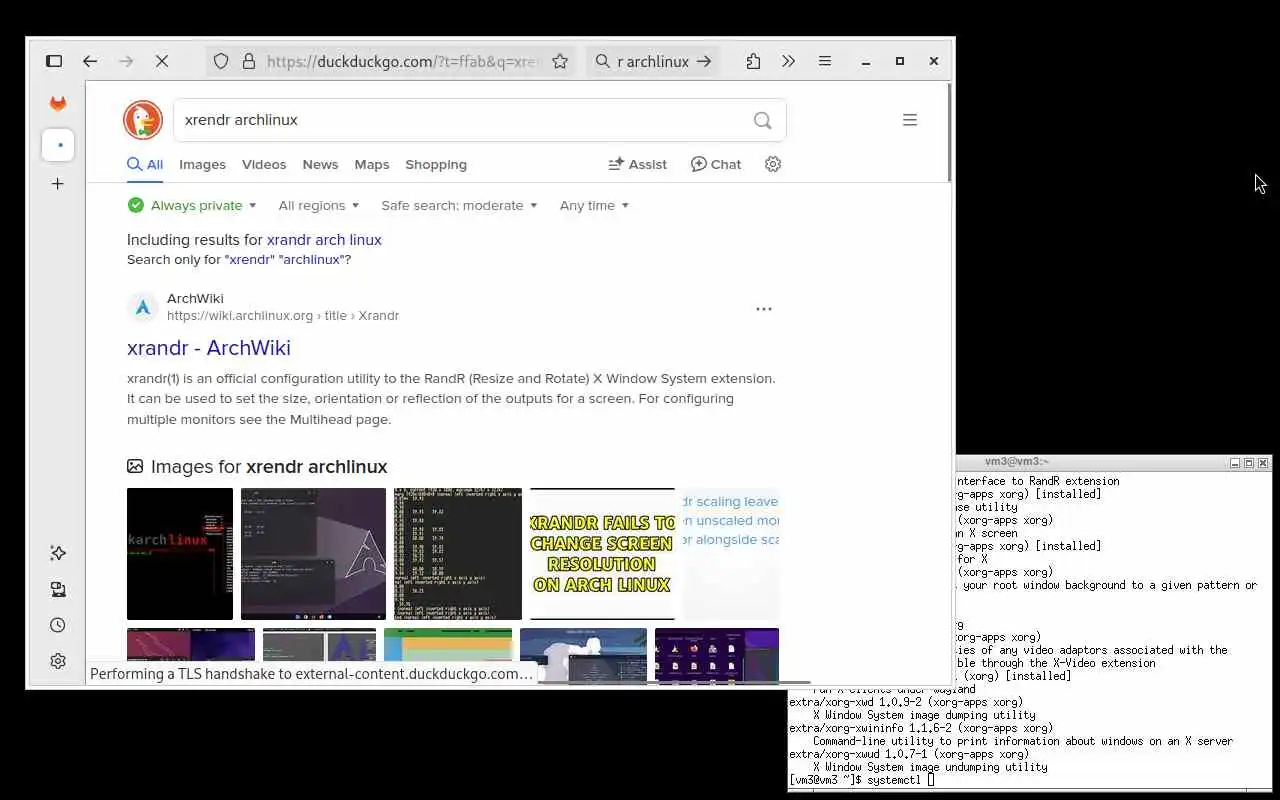Open wiki.archlinux.org breadcrumb URL

(283, 315)
